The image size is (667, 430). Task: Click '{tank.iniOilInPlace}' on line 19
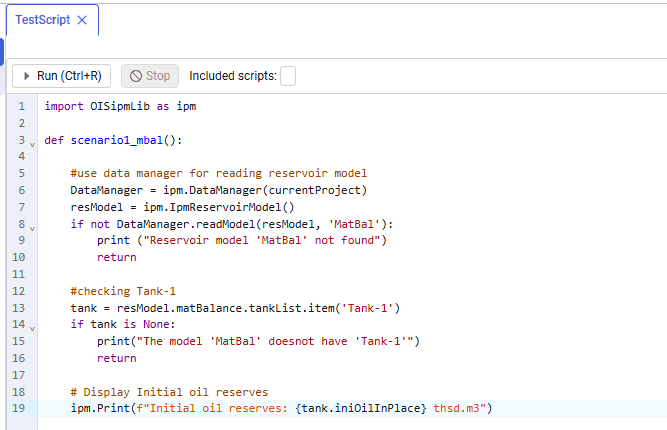coord(361,408)
